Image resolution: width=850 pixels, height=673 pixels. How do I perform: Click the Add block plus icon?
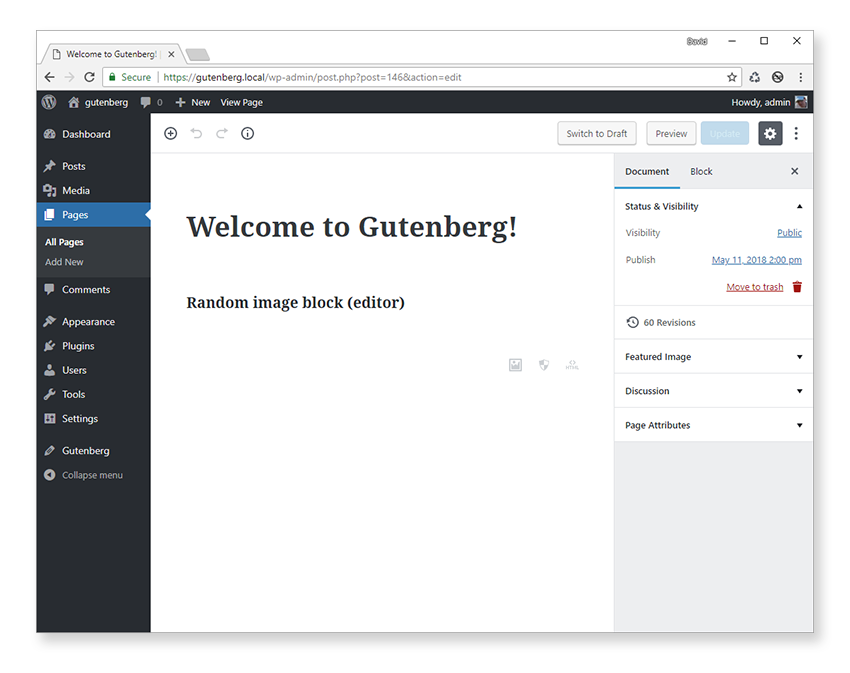pyautogui.click(x=170, y=133)
